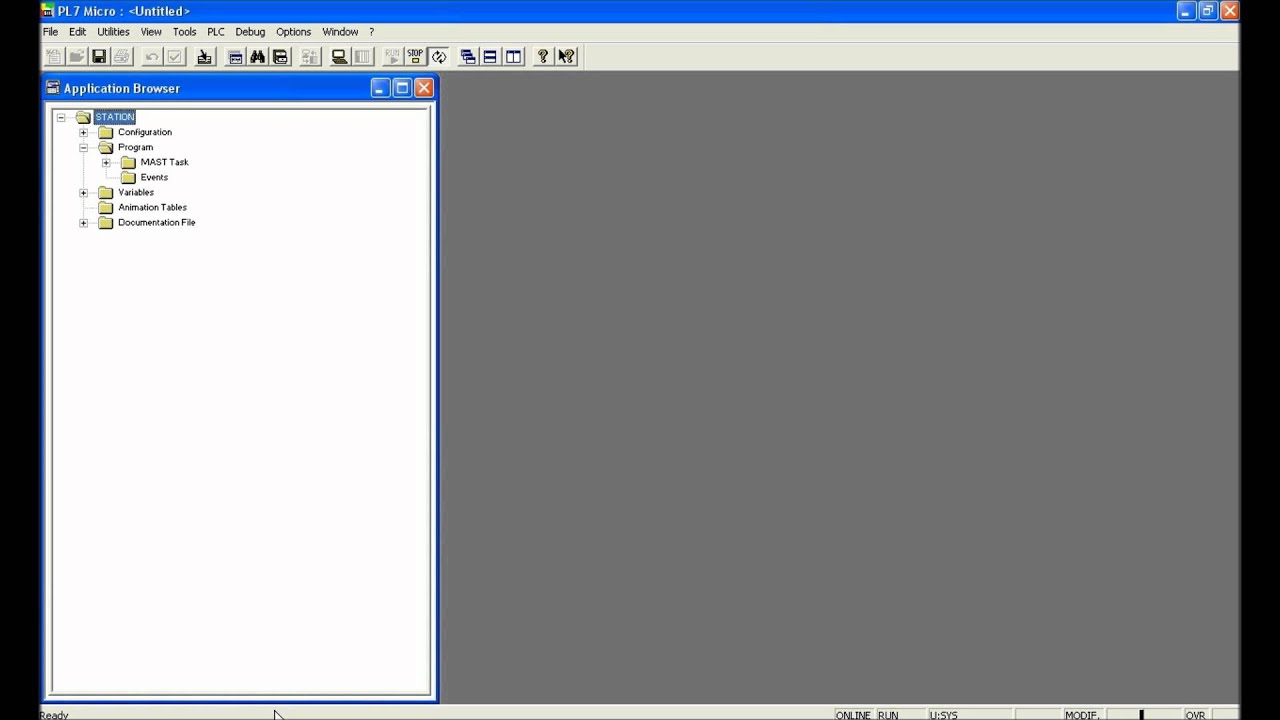Select the Variables tree item
1280x720 pixels.
click(136, 192)
